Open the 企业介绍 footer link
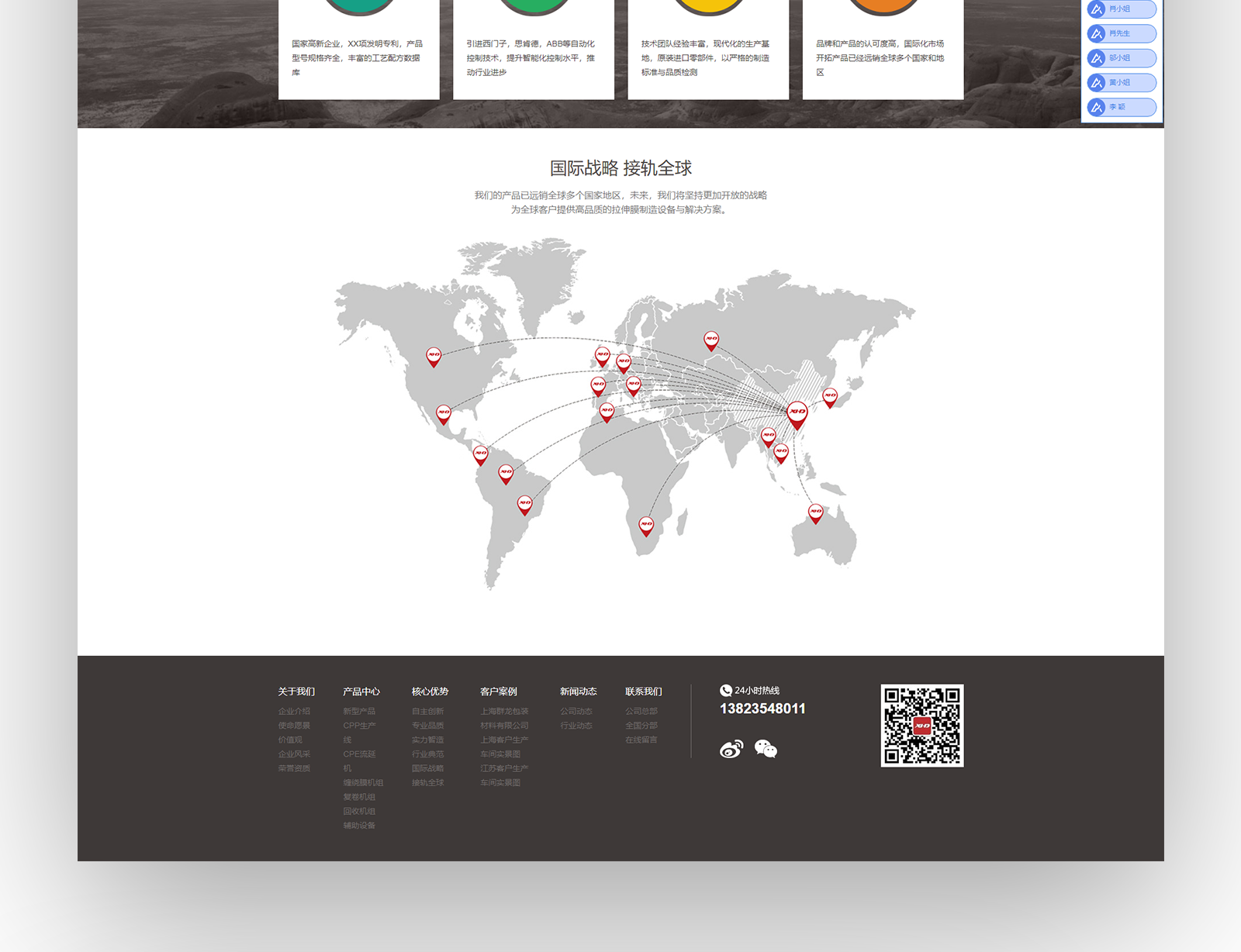This screenshot has height=952, width=1241. pos(294,711)
